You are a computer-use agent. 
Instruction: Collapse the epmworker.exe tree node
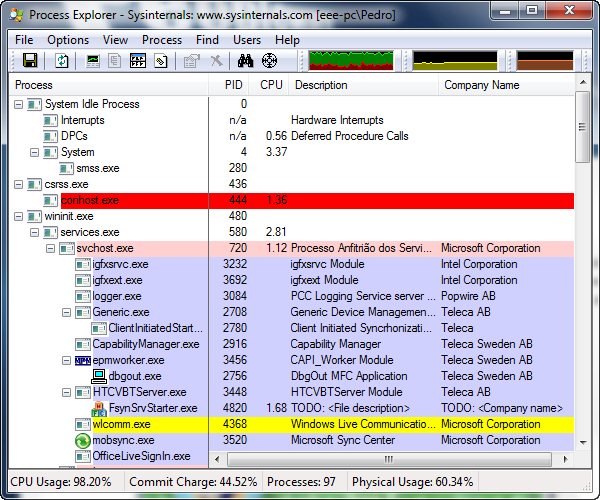[x=67, y=360]
